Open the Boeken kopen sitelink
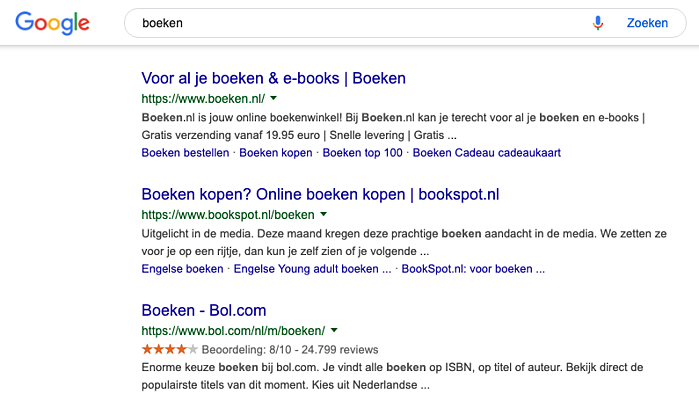This screenshot has height=401, width=699. (277, 153)
